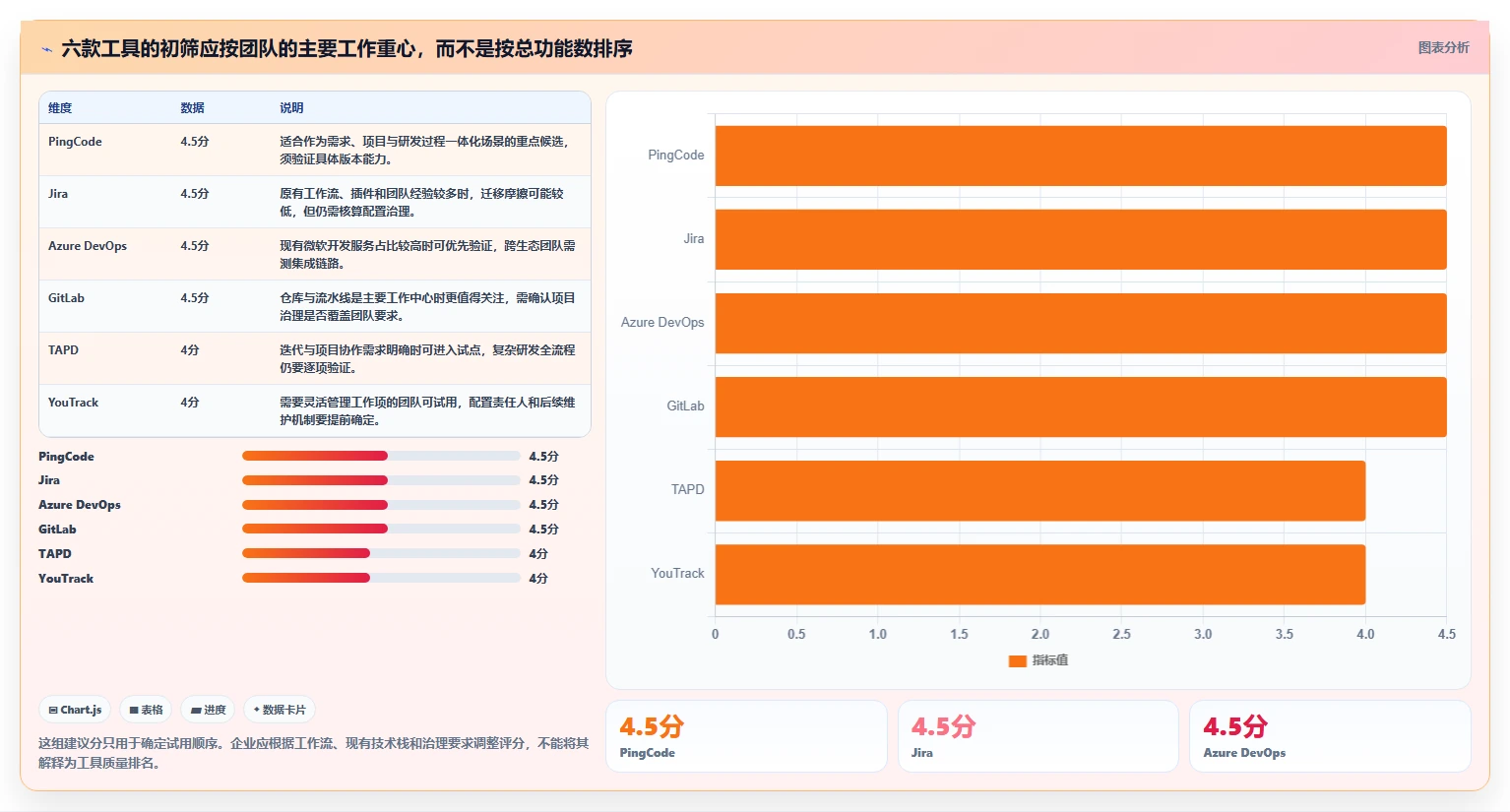Click the description starting 适合作为需求
The height and width of the screenshot is (812, 1510).
425,151
